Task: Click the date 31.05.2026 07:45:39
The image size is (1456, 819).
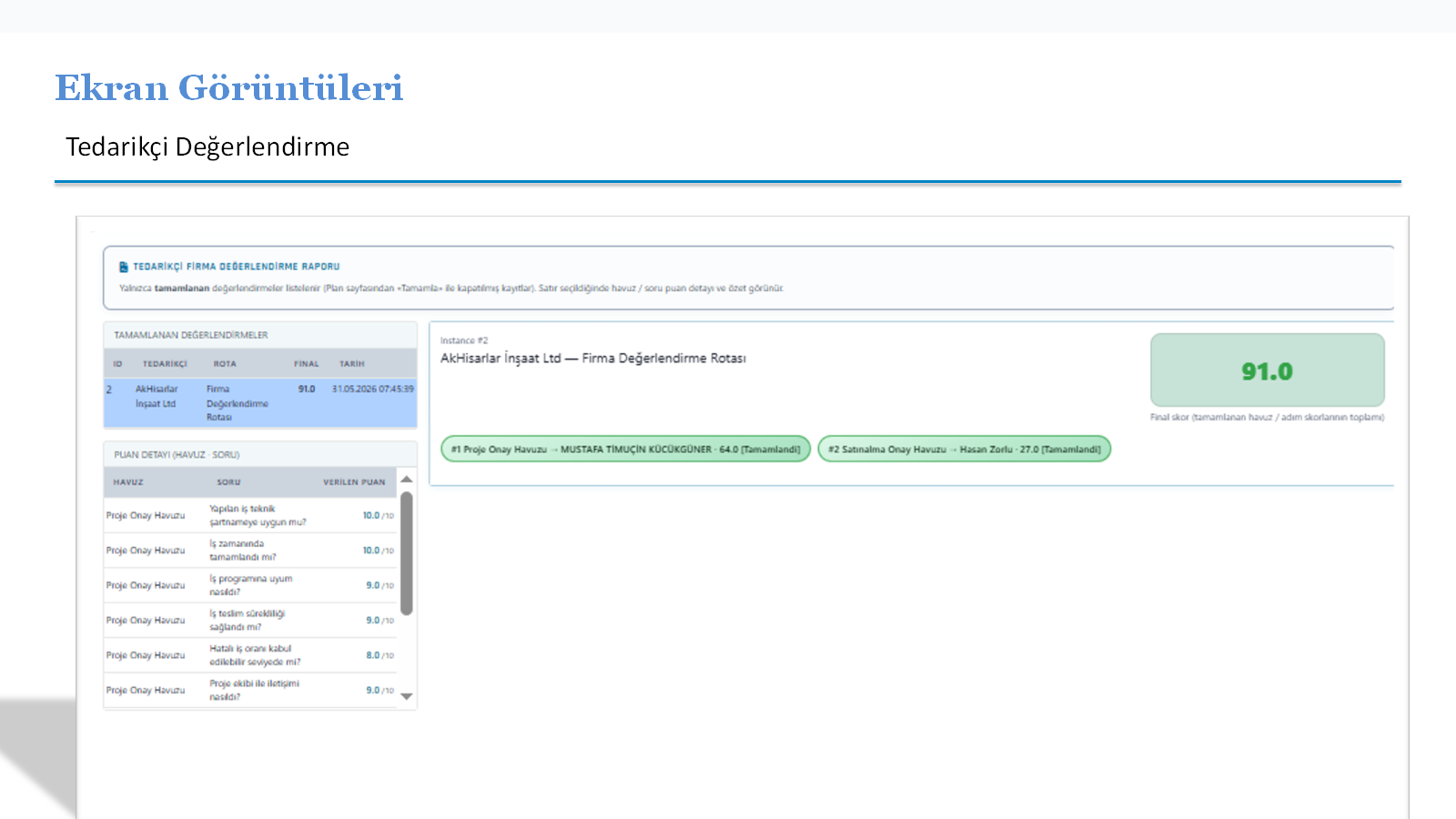Action: pos(372,389)
